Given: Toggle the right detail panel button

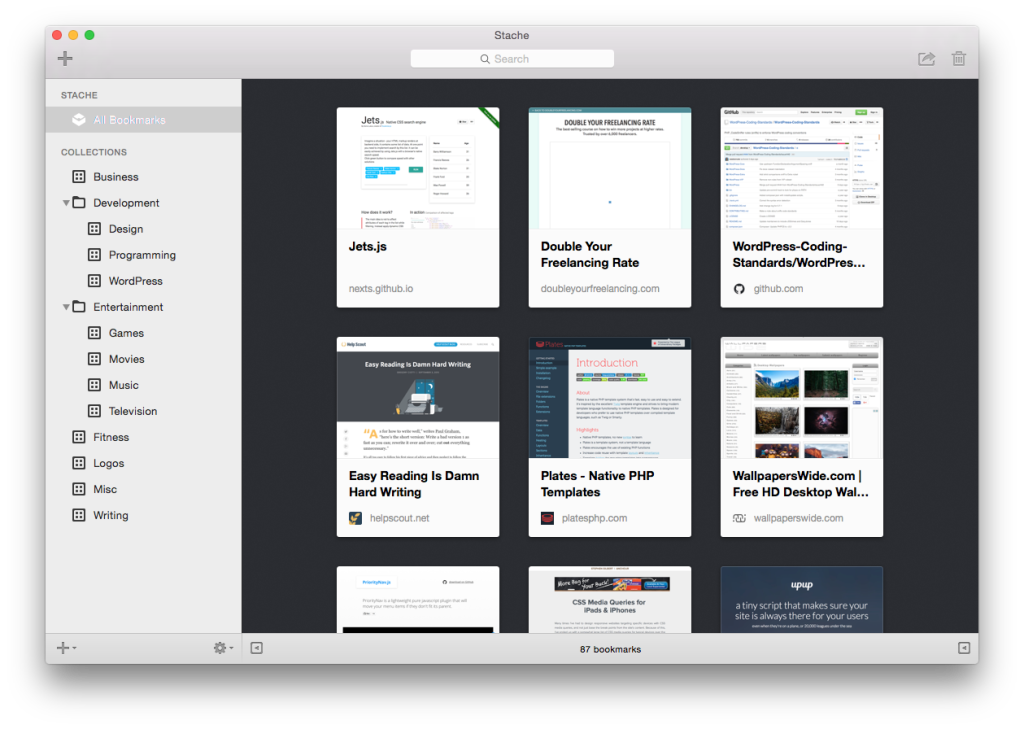Looking at the screenshot, I should pyautogui.click(x=964, y=648).
